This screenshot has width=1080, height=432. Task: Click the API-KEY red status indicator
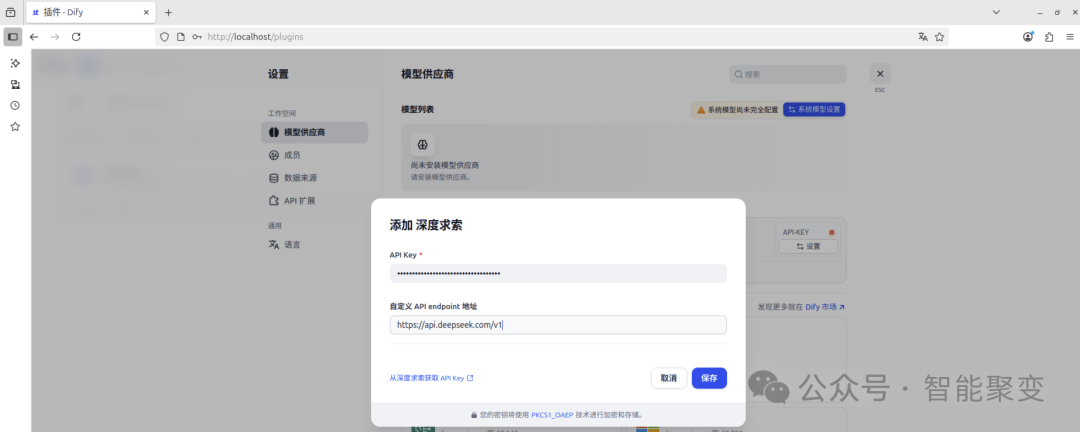point(831,232)
